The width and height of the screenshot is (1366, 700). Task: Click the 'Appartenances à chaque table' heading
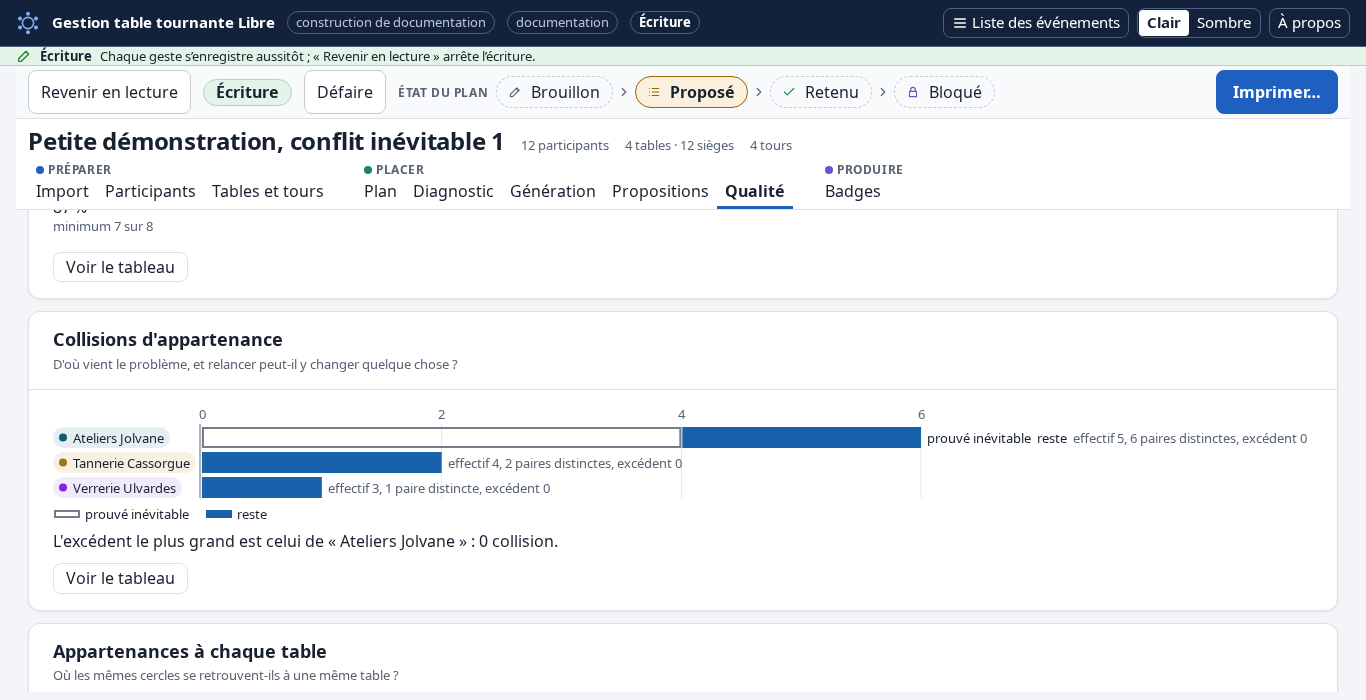(190, 651)
